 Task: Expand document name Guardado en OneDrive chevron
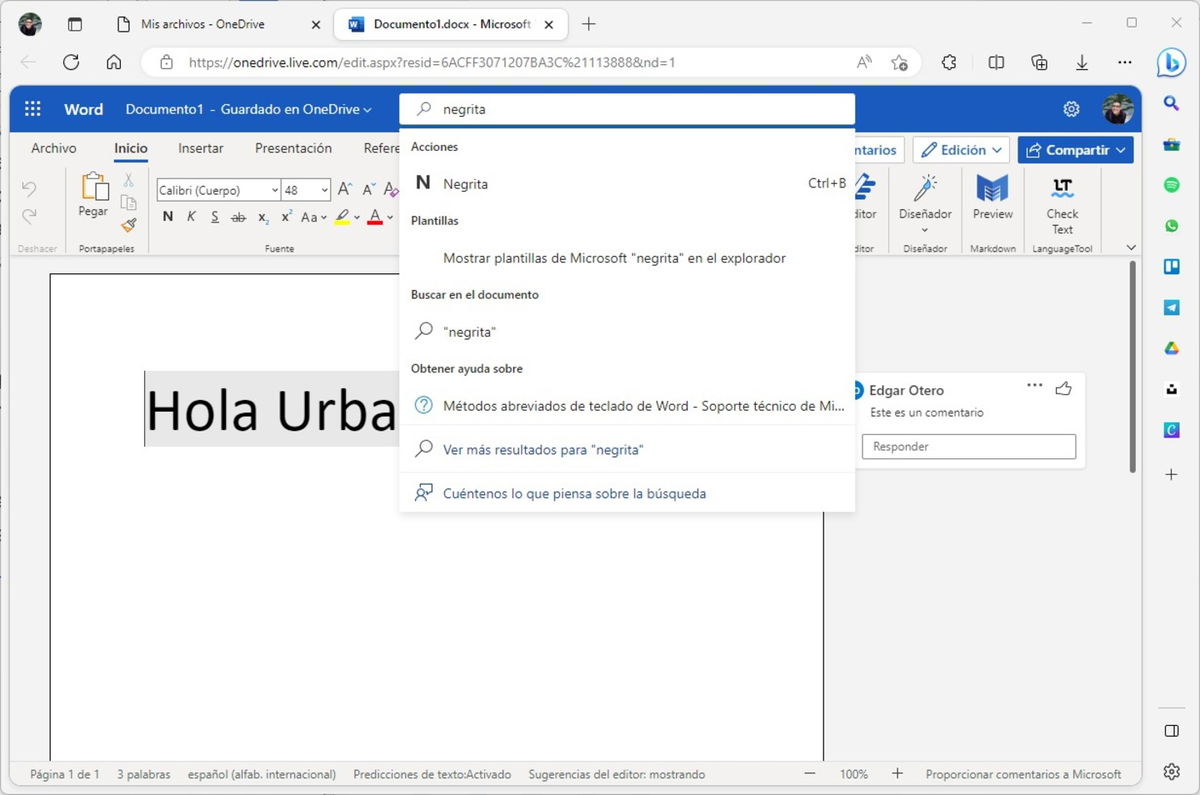click(368, 110)
